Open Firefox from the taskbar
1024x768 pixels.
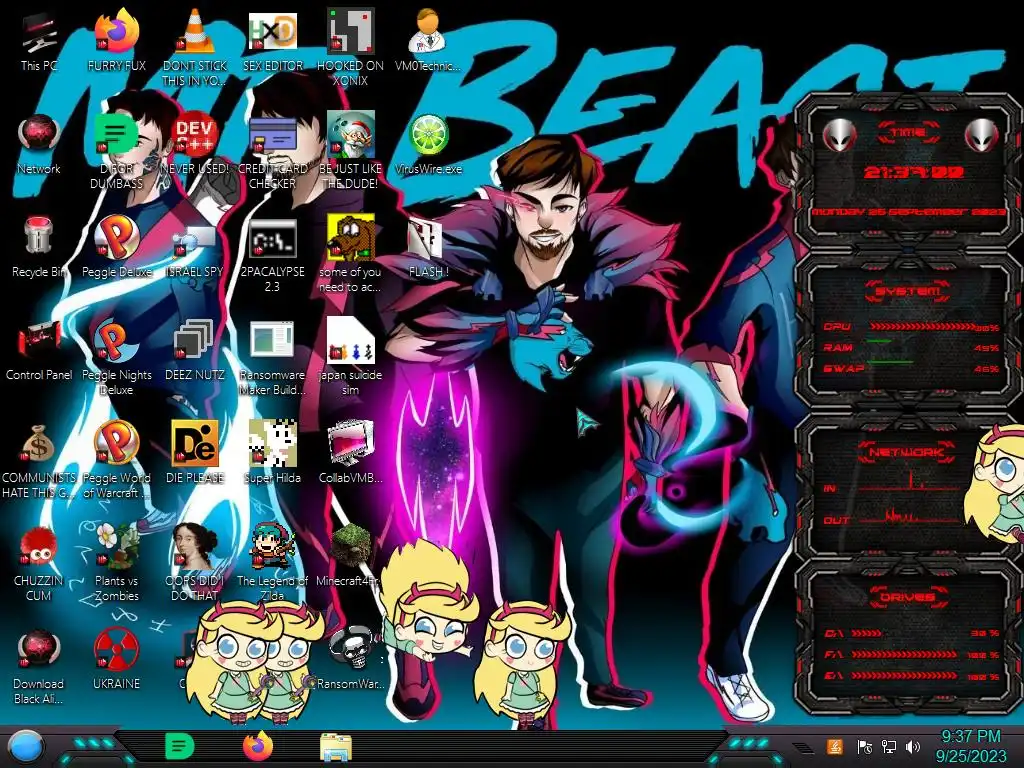pyautogui.click(x=258, y=746)
